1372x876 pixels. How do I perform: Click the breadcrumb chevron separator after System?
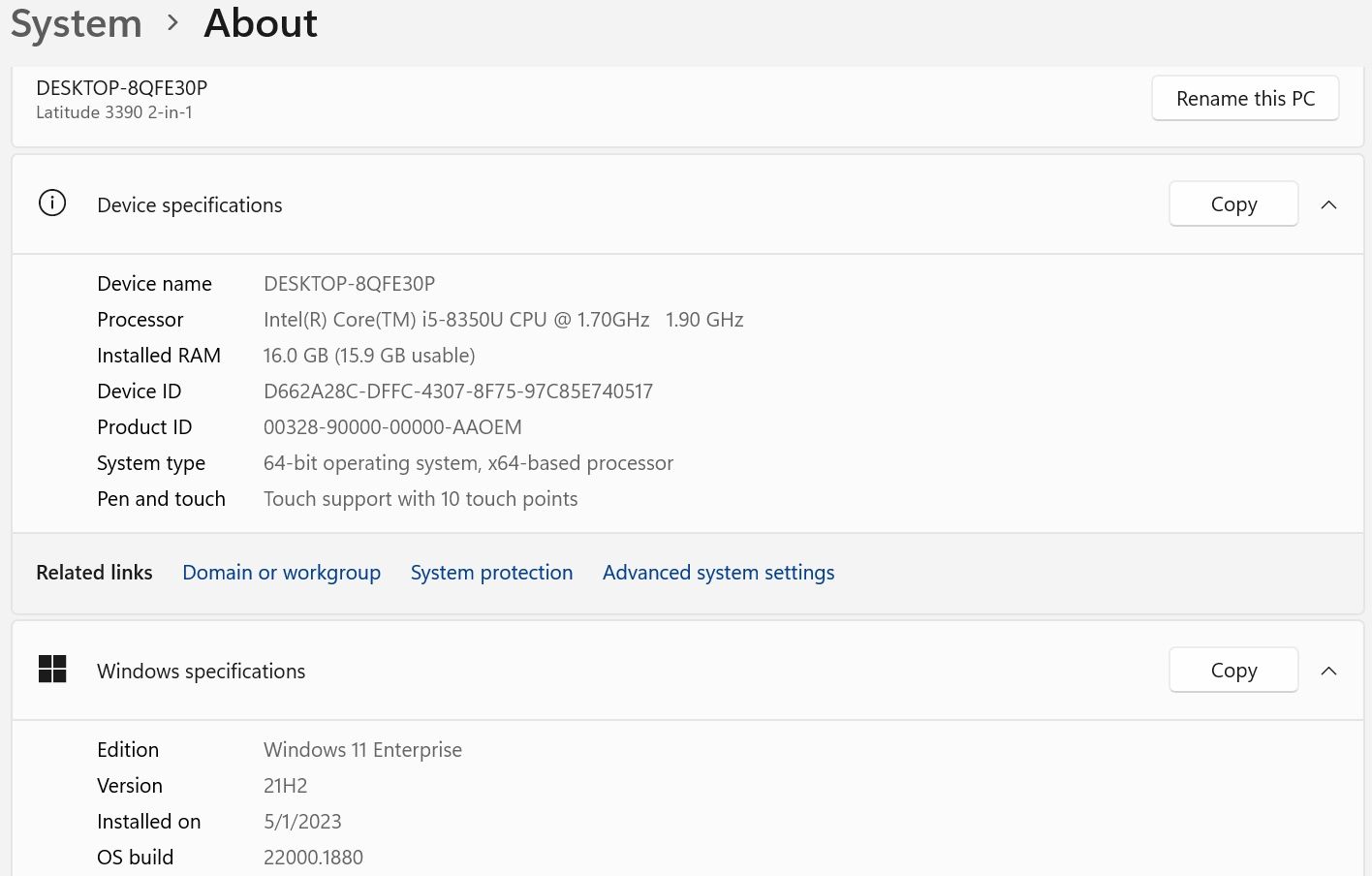click(173, 22)
